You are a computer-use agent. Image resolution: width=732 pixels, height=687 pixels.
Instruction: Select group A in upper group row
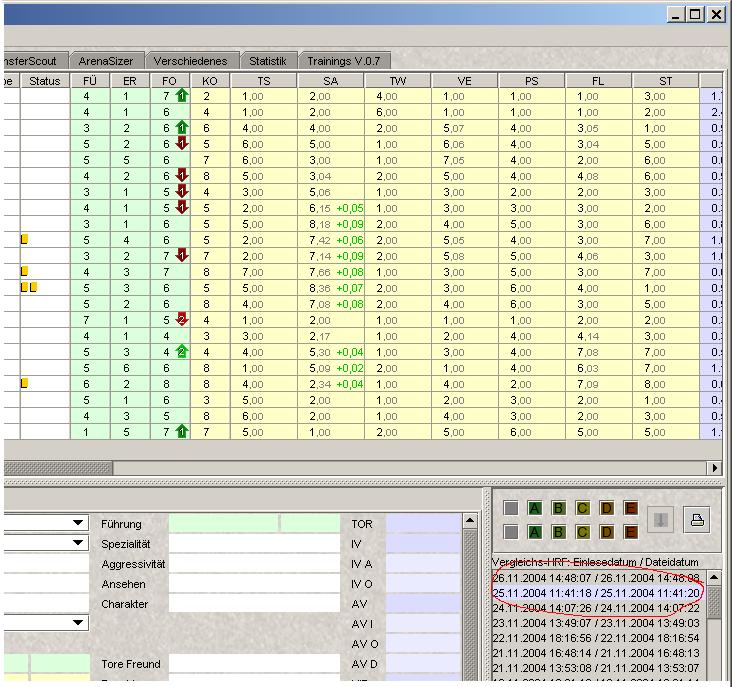click(x=535, y=508)
